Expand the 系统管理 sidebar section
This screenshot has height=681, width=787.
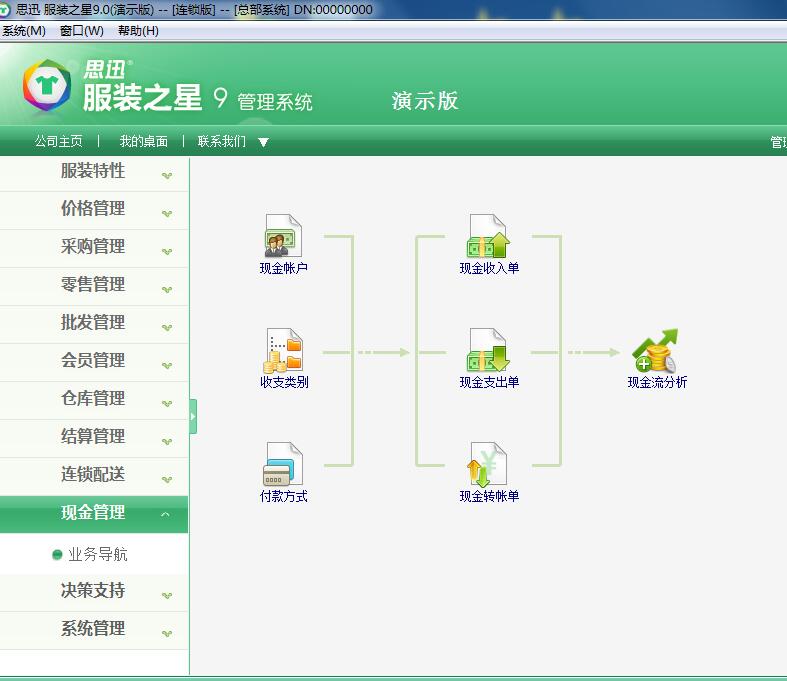94,630
